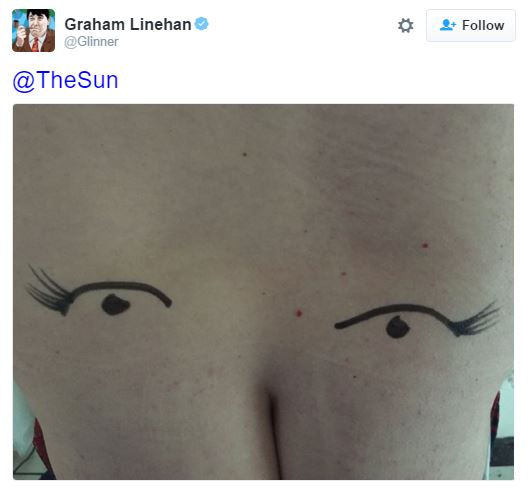Viewport: 528px width, 488px height.
Task: Follow Graham Linehan using the Follow button
Action: tap(470, 26)
